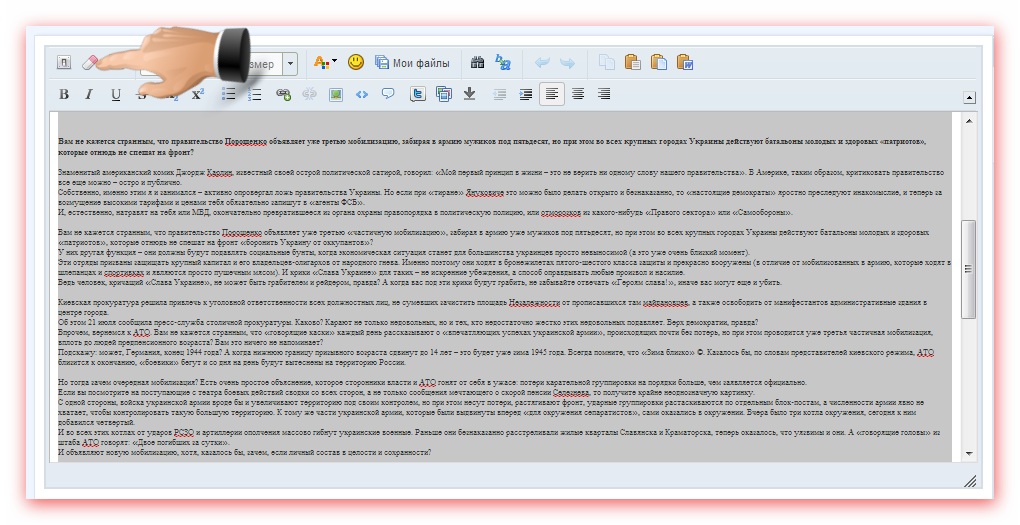This screenshot has height=525, width=1020.
Task: Click the Twitter embed icon
Action: pos(418,94)
